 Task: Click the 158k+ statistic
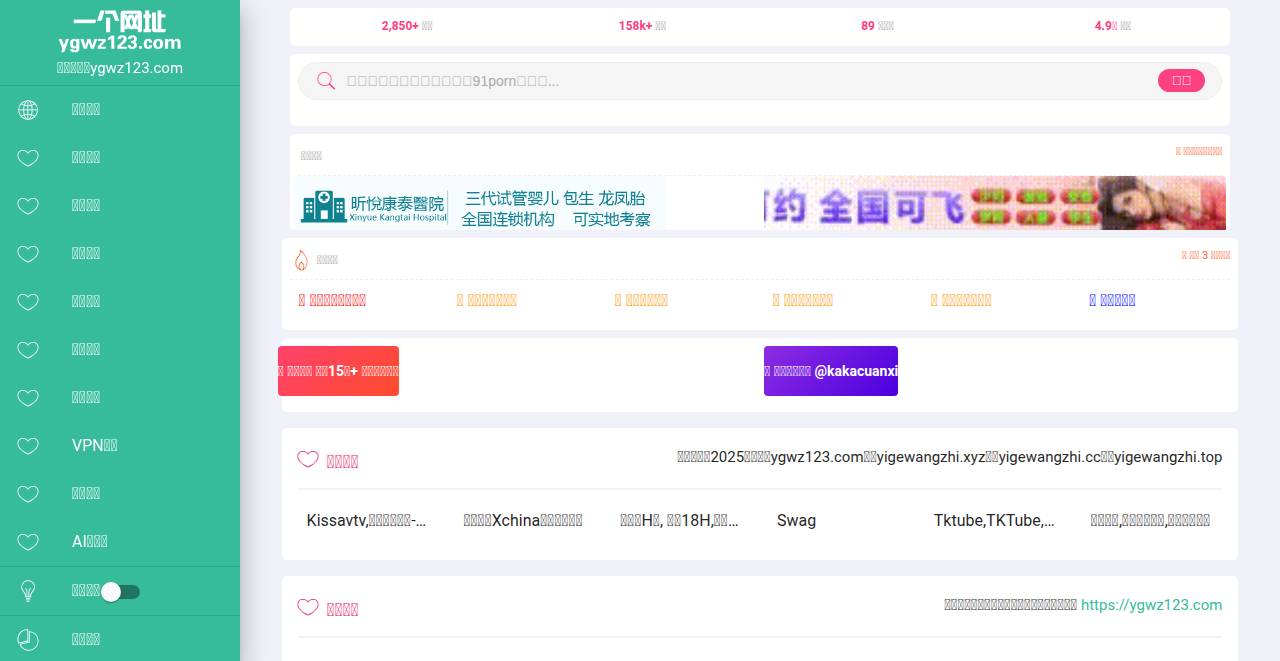coord(642,26)
